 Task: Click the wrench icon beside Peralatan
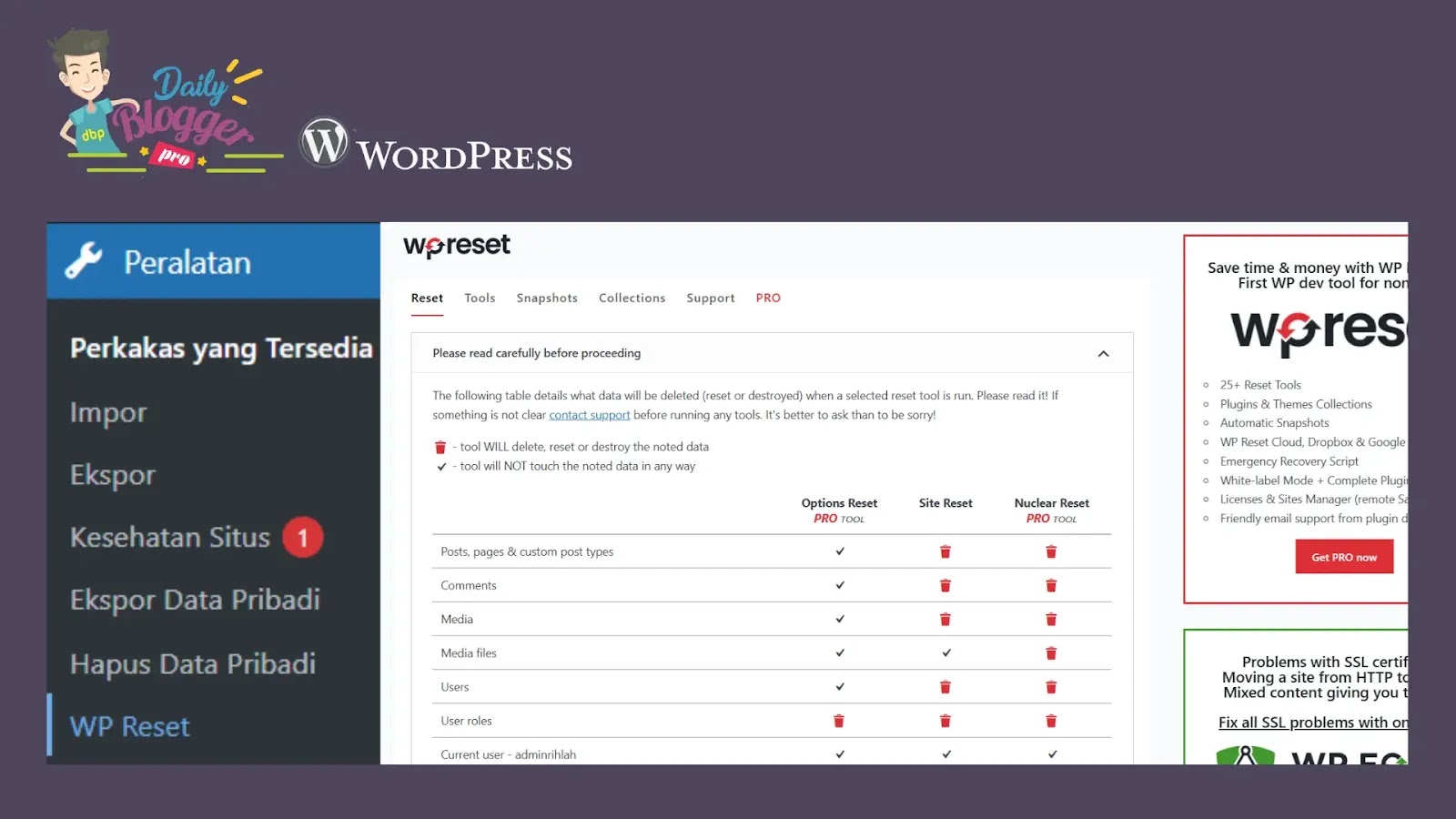pos(84,261)
